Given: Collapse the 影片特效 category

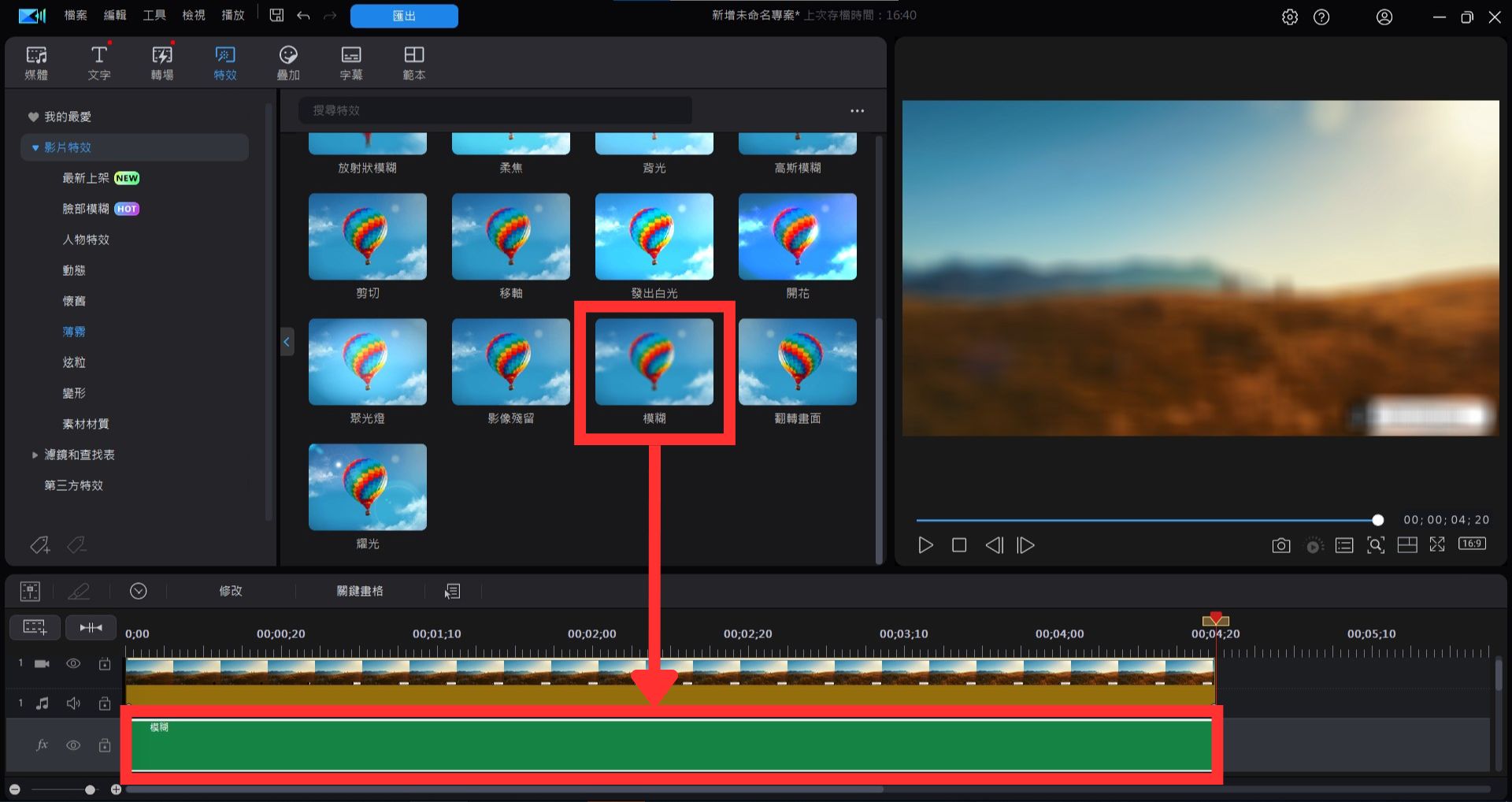Looking at the screenshot, I should click(x=35, y=147).
